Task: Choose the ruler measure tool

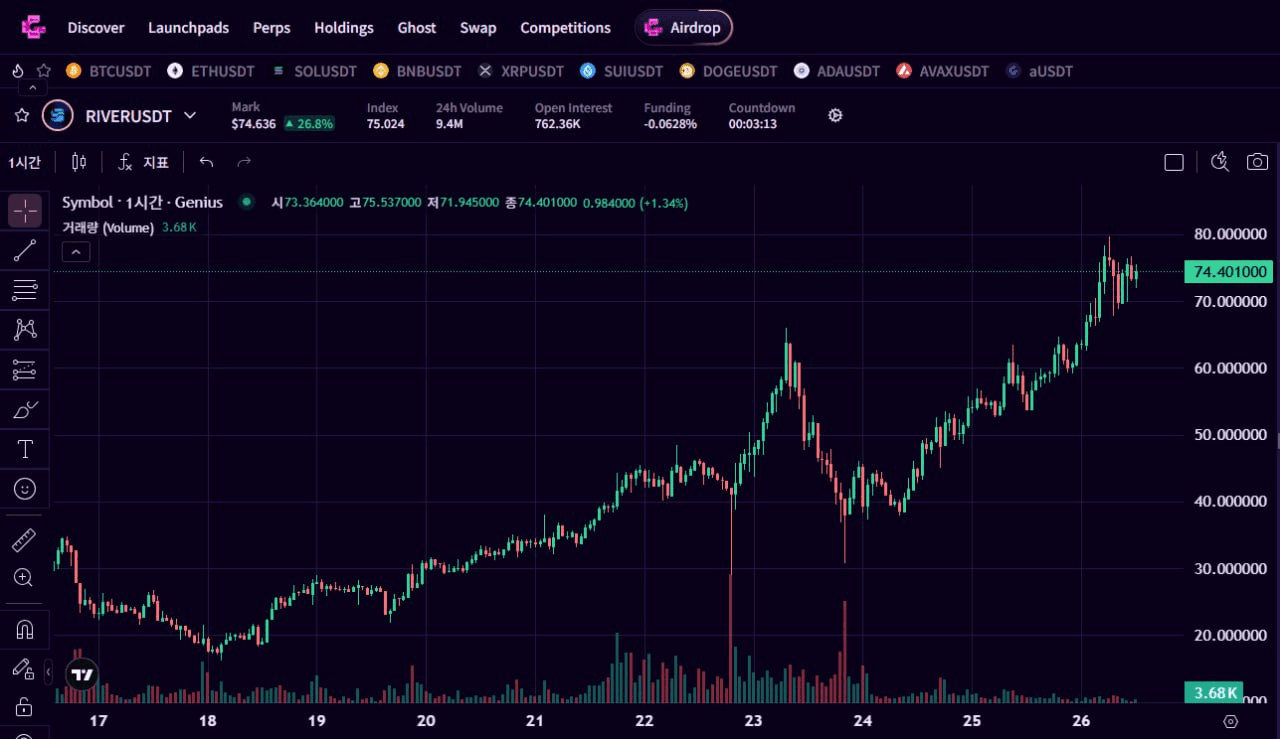Action: point(25,541)
